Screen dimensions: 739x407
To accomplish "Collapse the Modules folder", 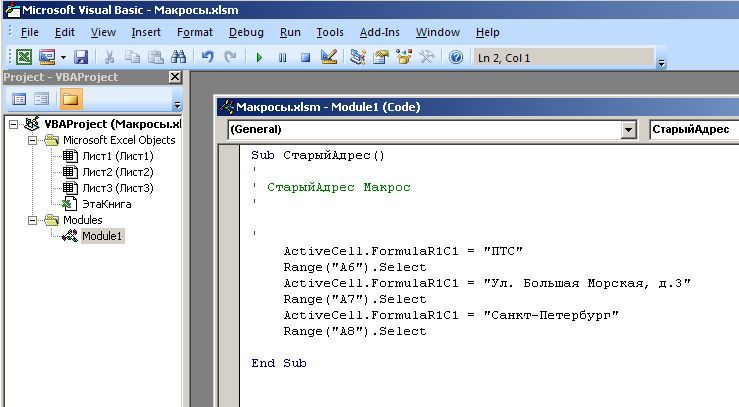I will [32, 220].
